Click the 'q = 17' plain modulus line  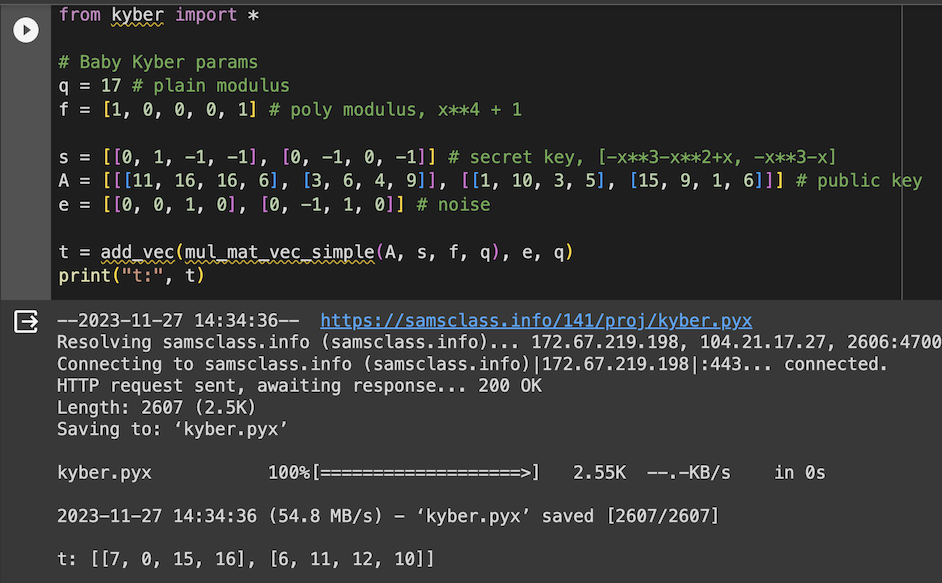click(174, 86)
